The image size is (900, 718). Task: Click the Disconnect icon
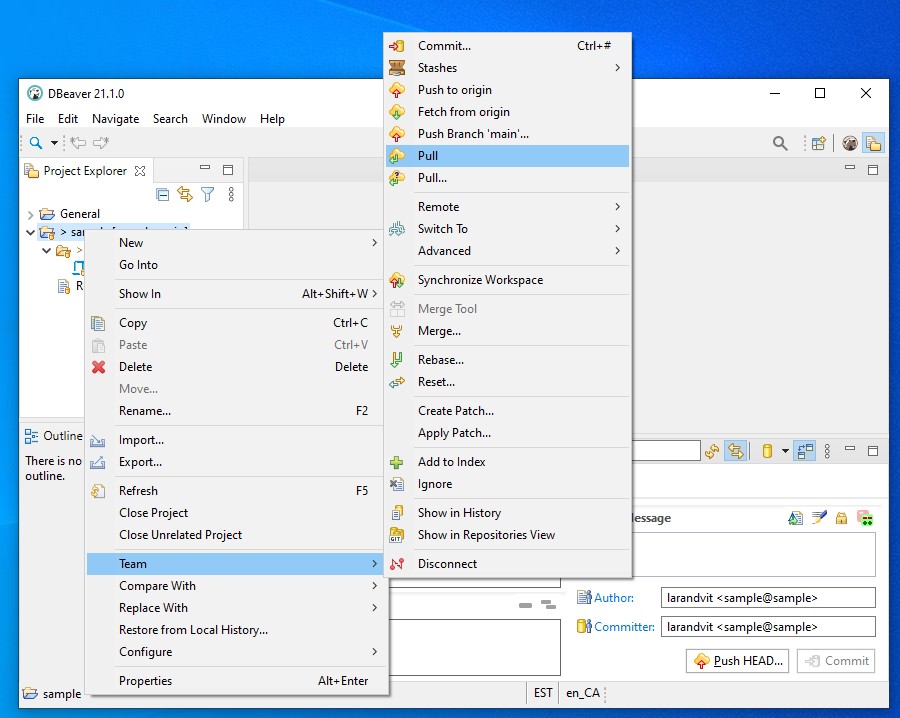(397, 564)
